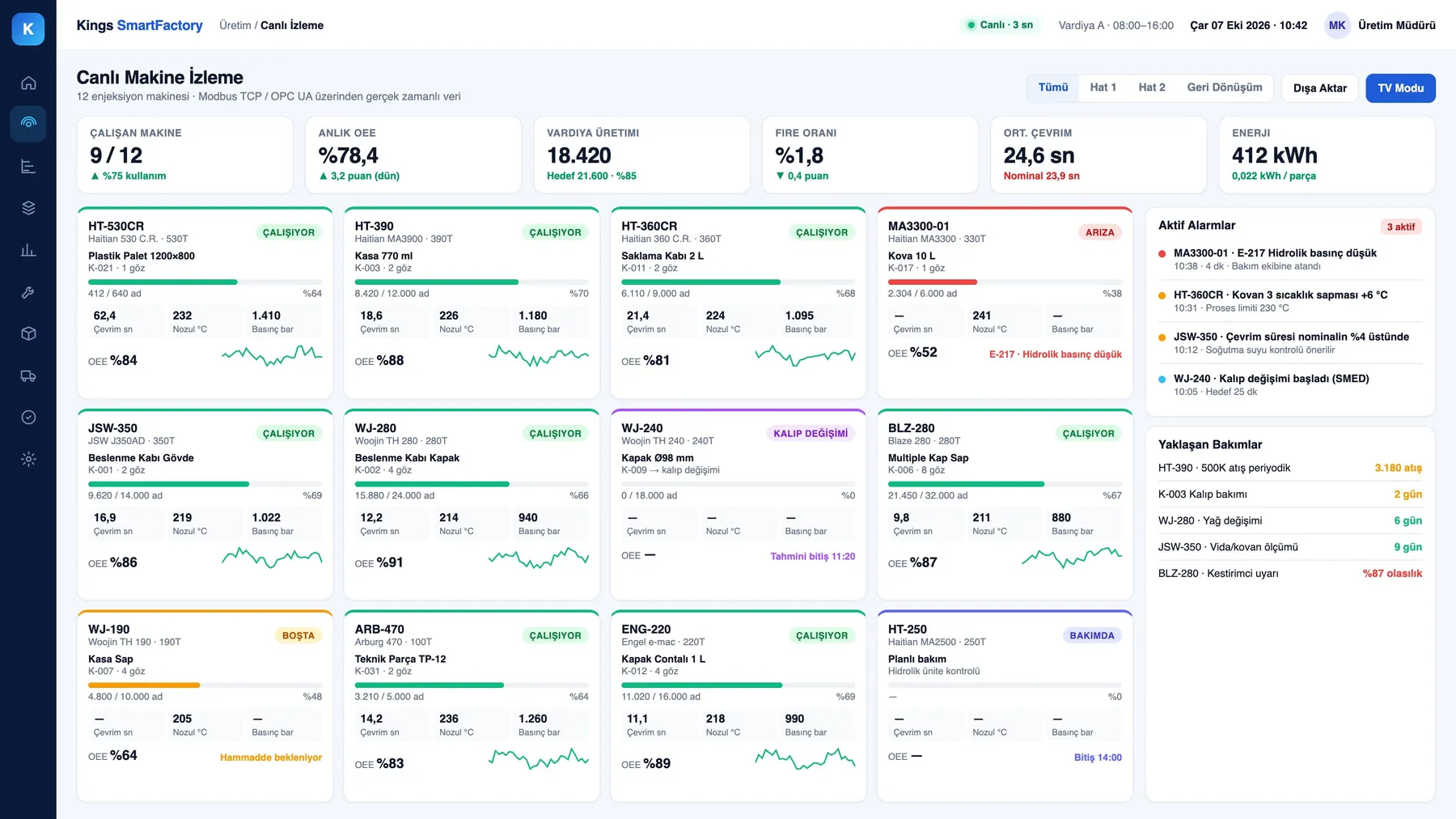Click the BOŞTA badge on WJ-190
This screenshot has width=1456, height=819.
point(298,636)
